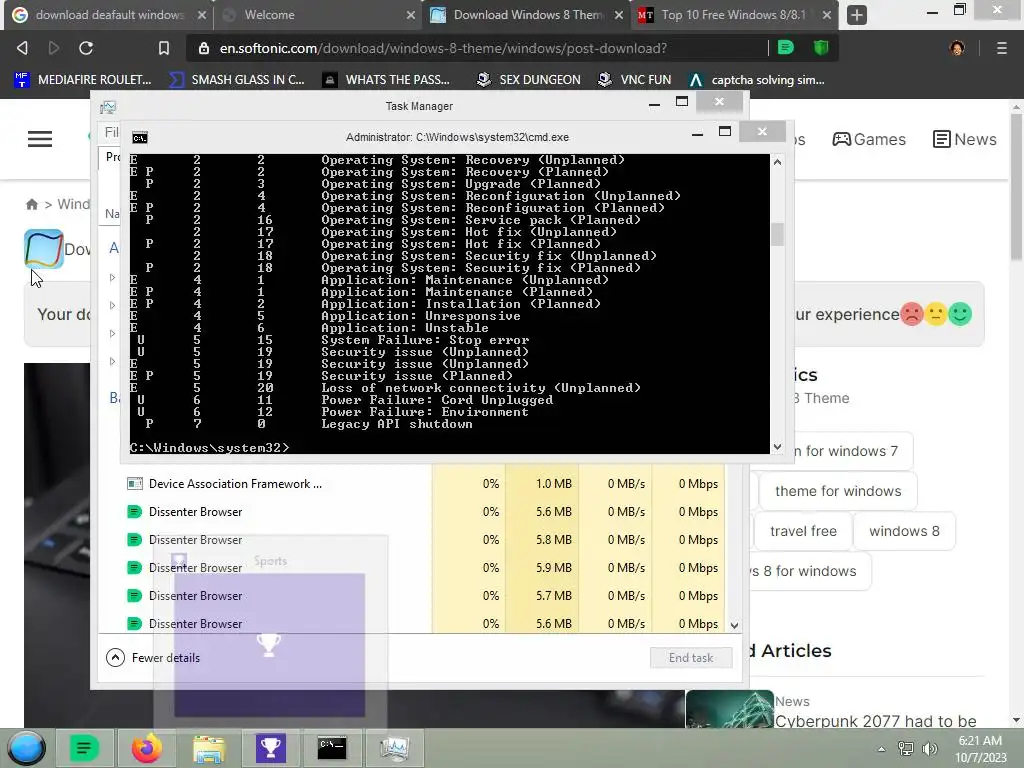Open MEDIAFIRE ROULET... bookmark

point(83,80)
